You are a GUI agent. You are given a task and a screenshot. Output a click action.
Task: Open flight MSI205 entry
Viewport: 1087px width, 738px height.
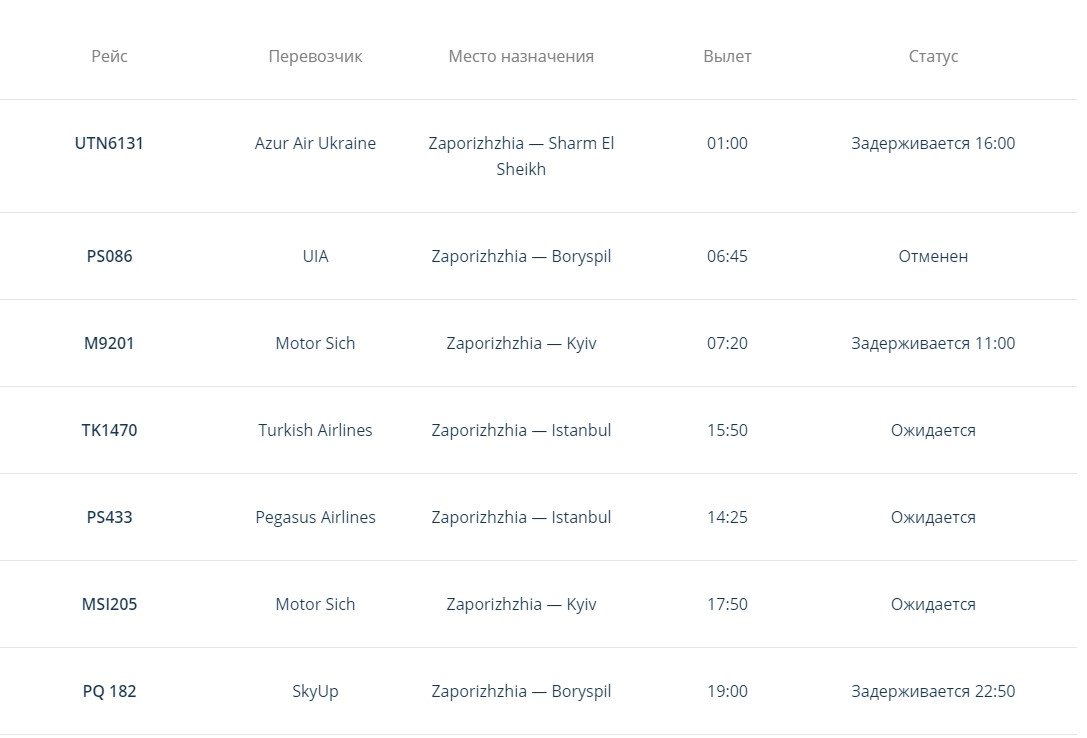(x=109, y=604)
